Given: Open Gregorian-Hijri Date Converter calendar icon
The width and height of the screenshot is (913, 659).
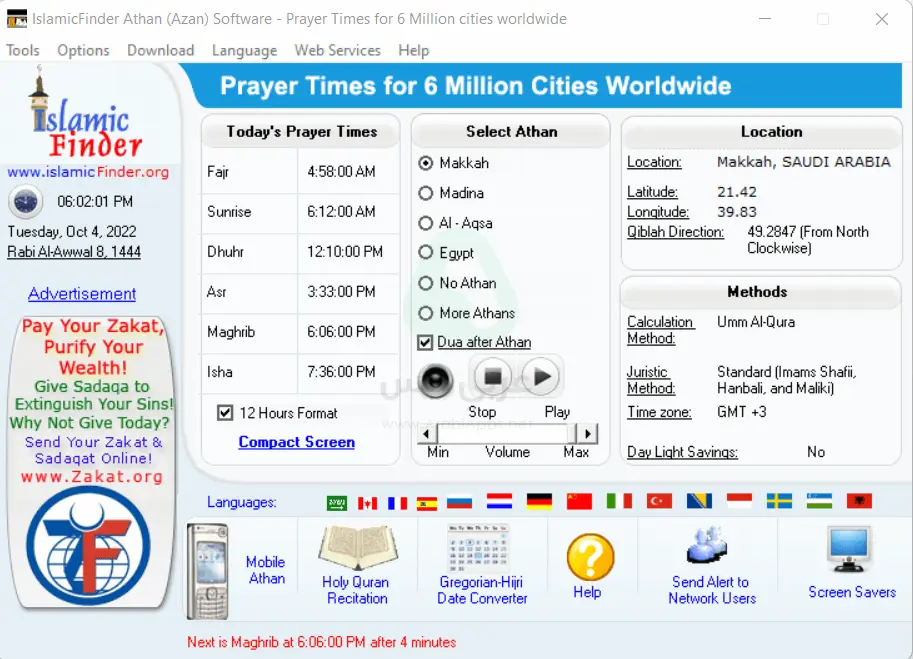Looking at the screenshot, I should pos(481,549).
